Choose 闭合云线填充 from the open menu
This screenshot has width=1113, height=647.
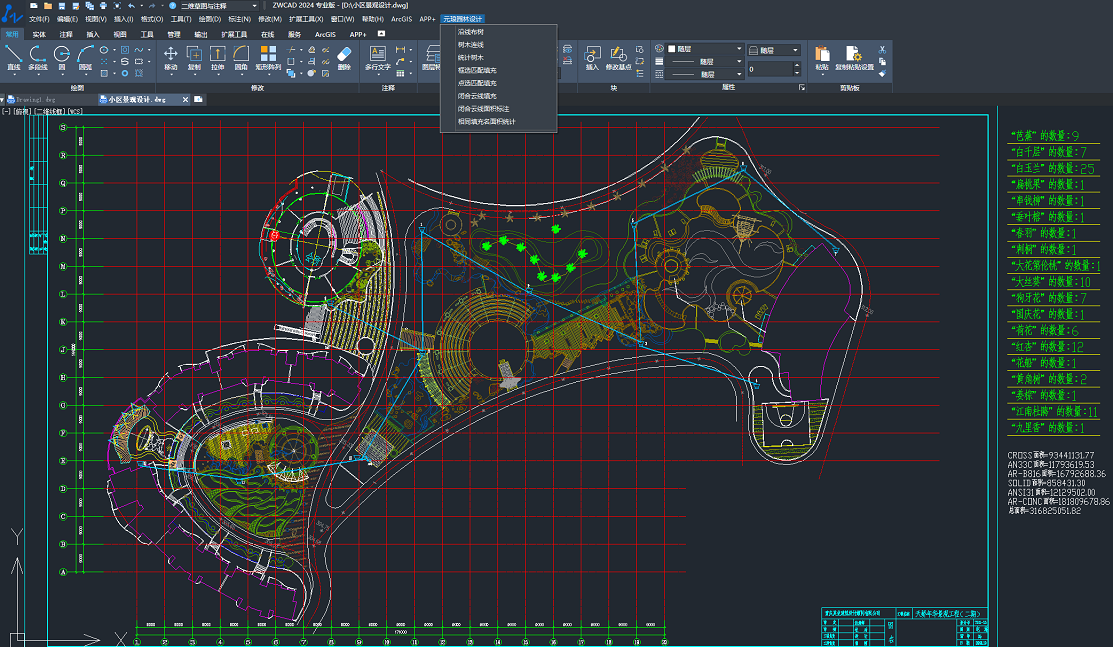tap(476, 96)
